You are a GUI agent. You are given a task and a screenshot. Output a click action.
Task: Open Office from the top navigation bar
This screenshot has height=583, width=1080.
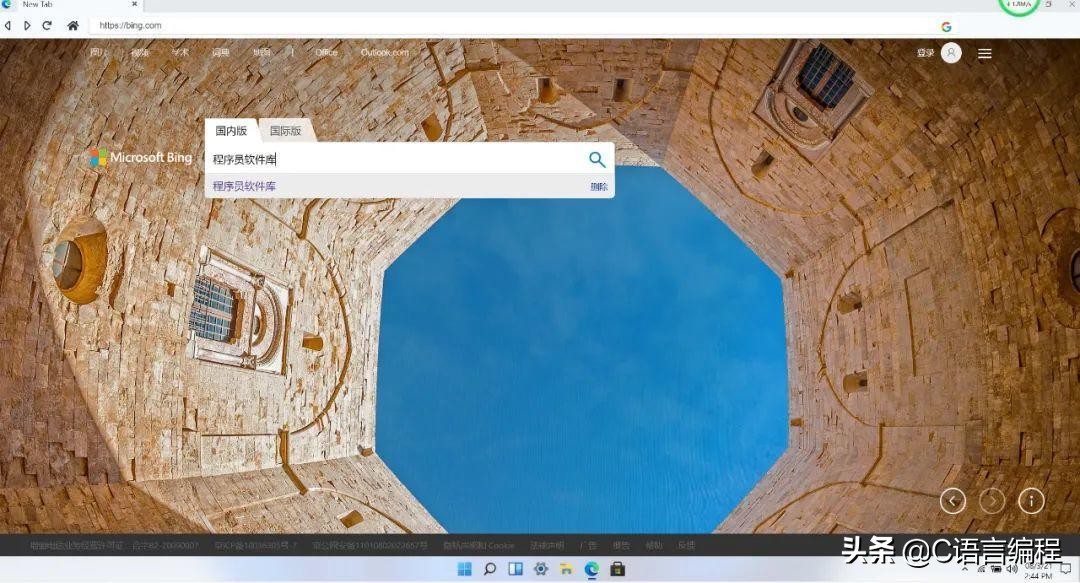pos(326,50)
